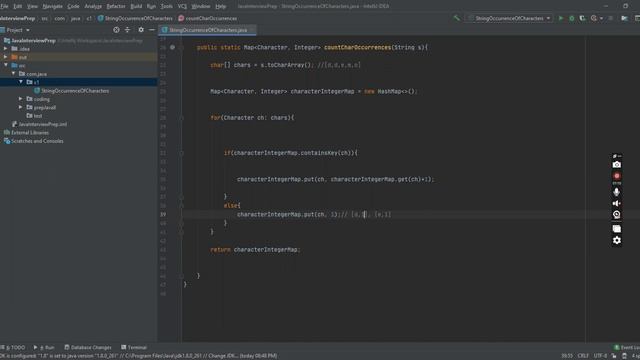Open the VCS menu
The width and height of the screenshot is (640, 360).
coord(182,6)
